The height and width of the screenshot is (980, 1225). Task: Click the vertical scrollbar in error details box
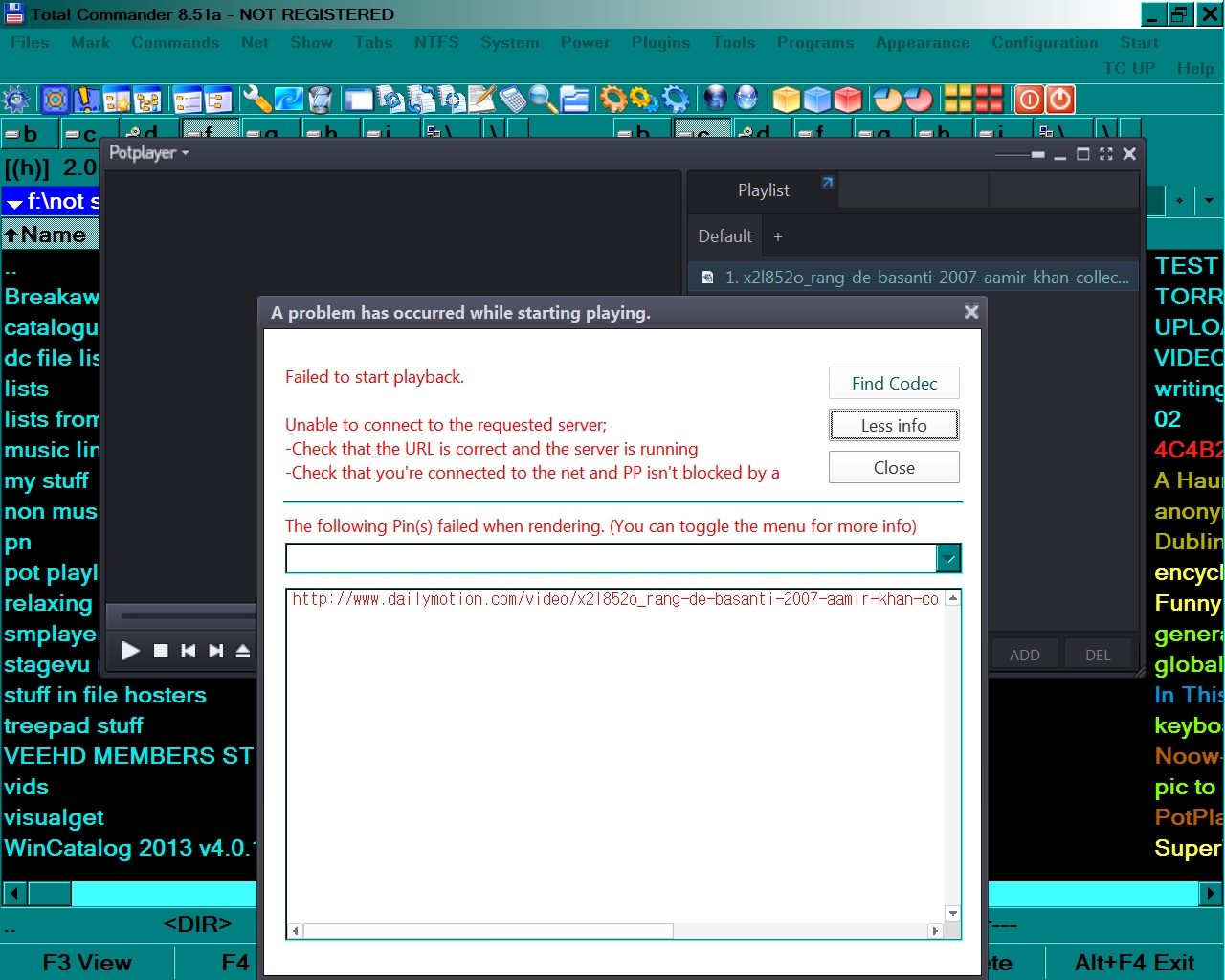(x=952, y=755)
